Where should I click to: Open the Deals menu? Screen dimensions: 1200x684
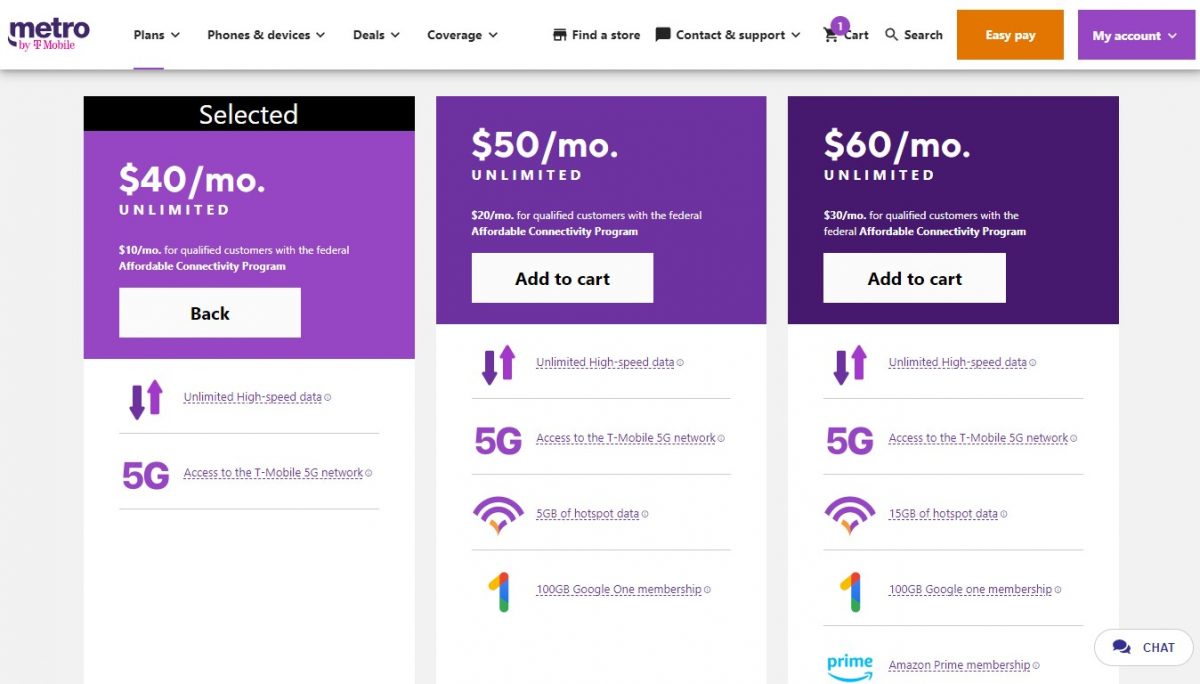[x=370, y=34]
